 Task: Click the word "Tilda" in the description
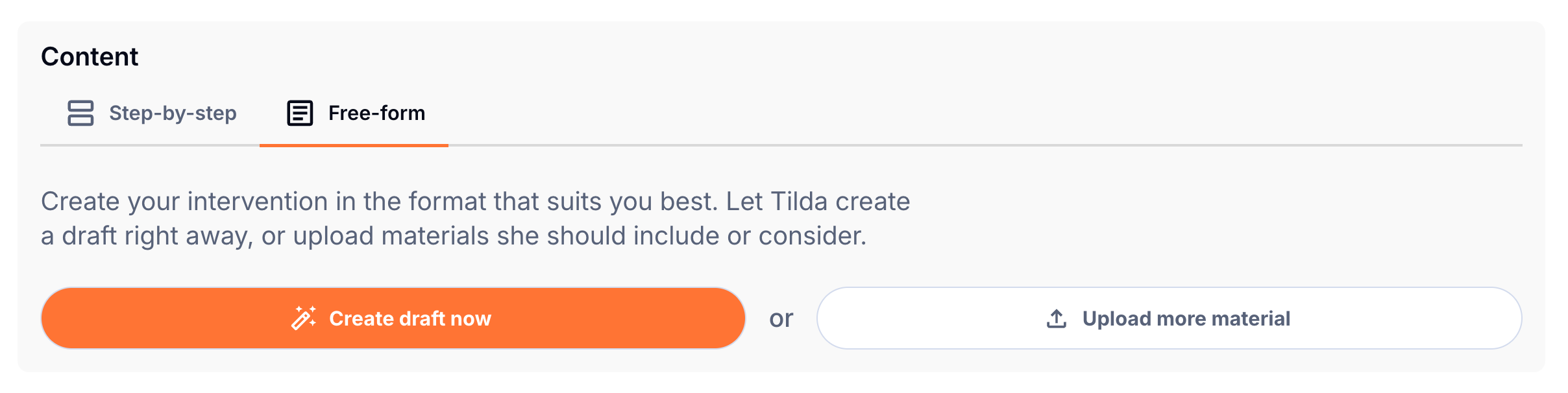click(x=799, y=202)
